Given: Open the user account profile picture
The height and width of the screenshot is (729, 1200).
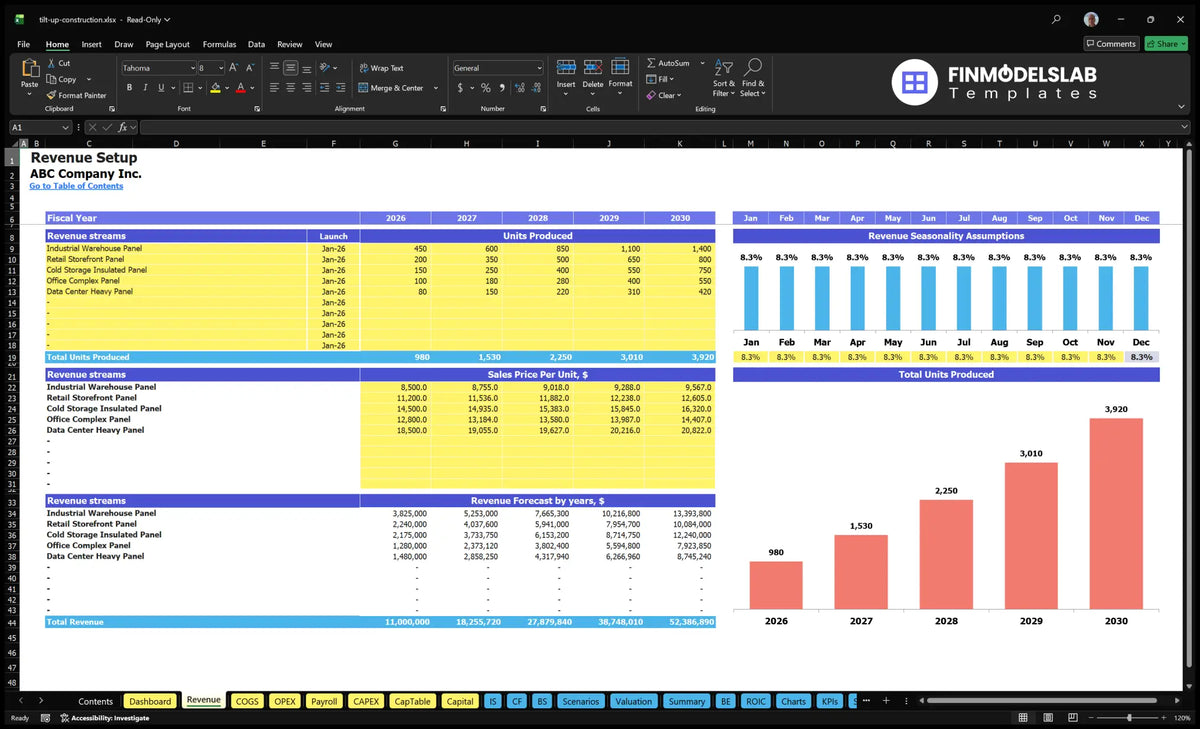Looking at the screenshot, I should [1091, 19].
